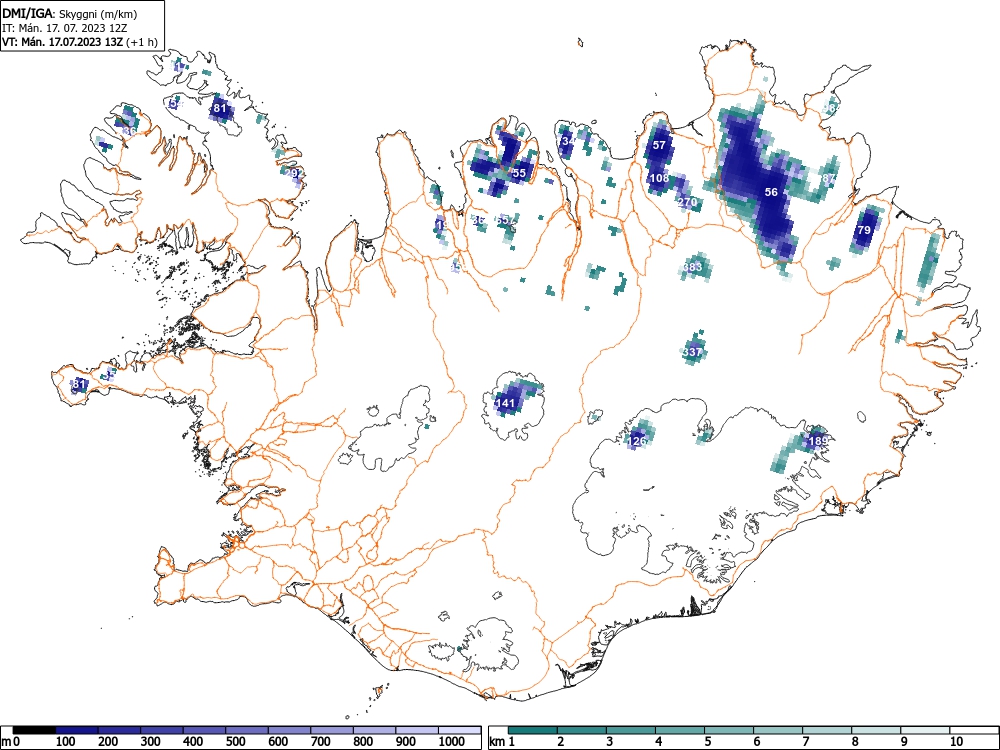Viewport: 1000px width, 750px height.
Task: Click the visibility value 383 on the map
Action: coord(693,267)
